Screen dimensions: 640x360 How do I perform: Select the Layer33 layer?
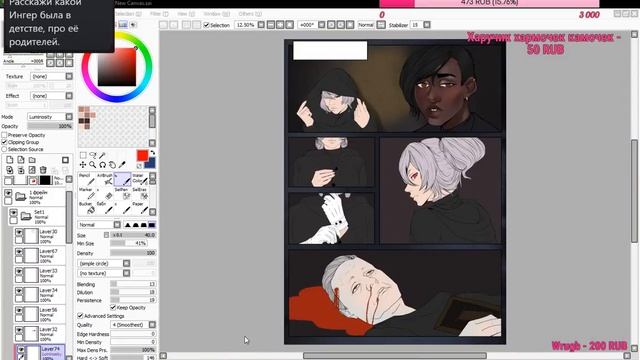[40, 275]
